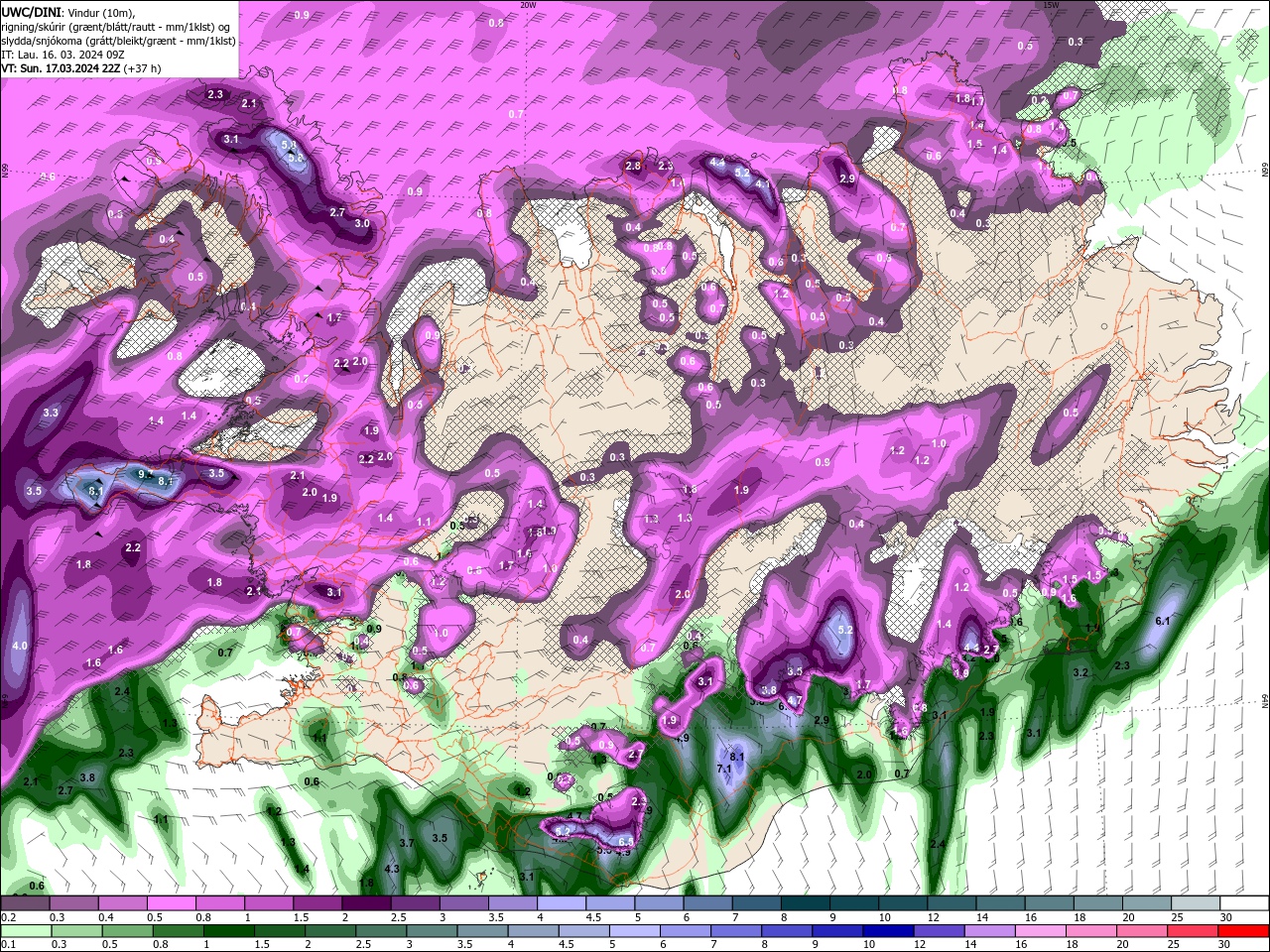Select rain legend swatch labeled 25
The image size is (1270, 952).
[1191, 931]
